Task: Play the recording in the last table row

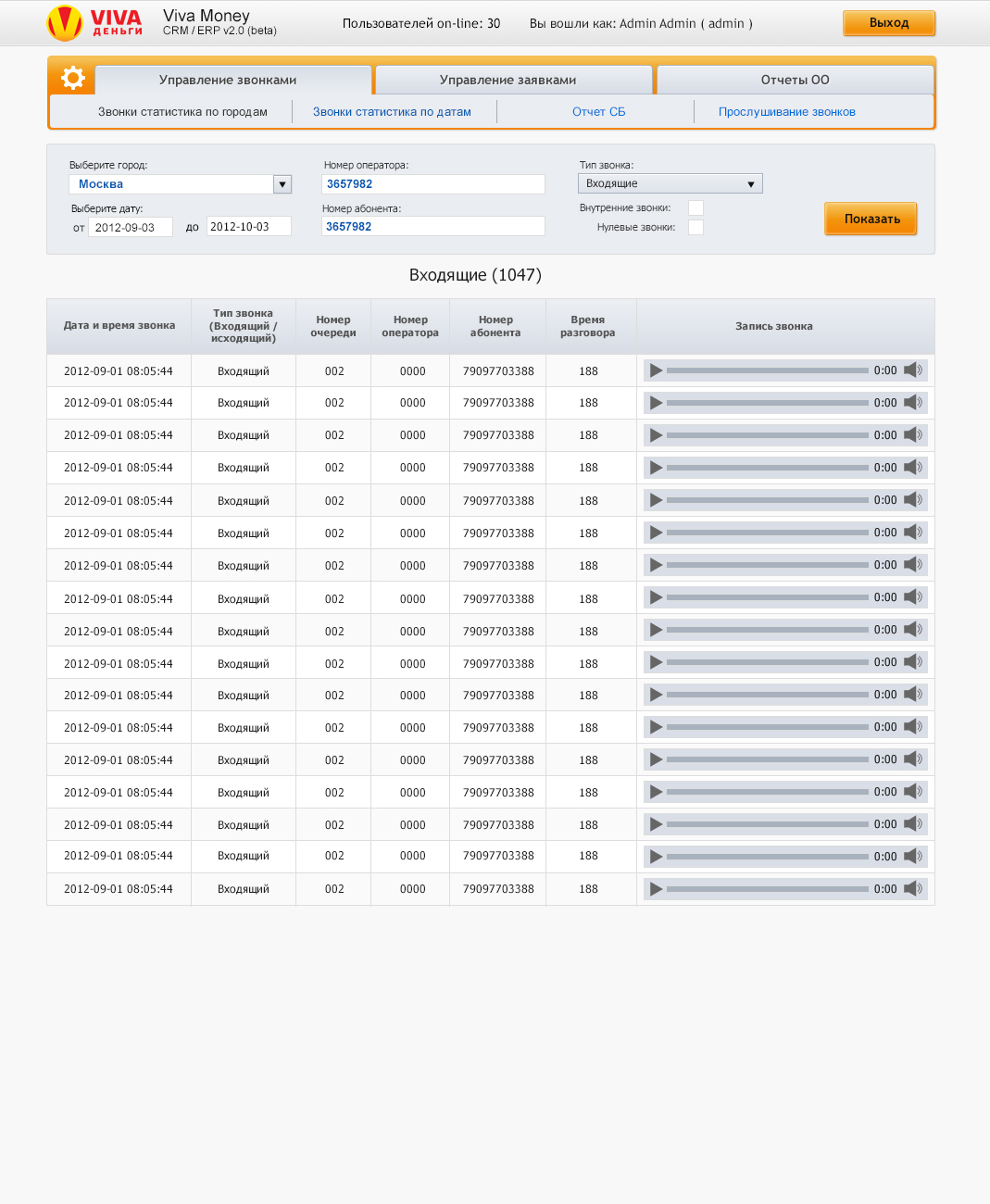Action: click(657, 888)
